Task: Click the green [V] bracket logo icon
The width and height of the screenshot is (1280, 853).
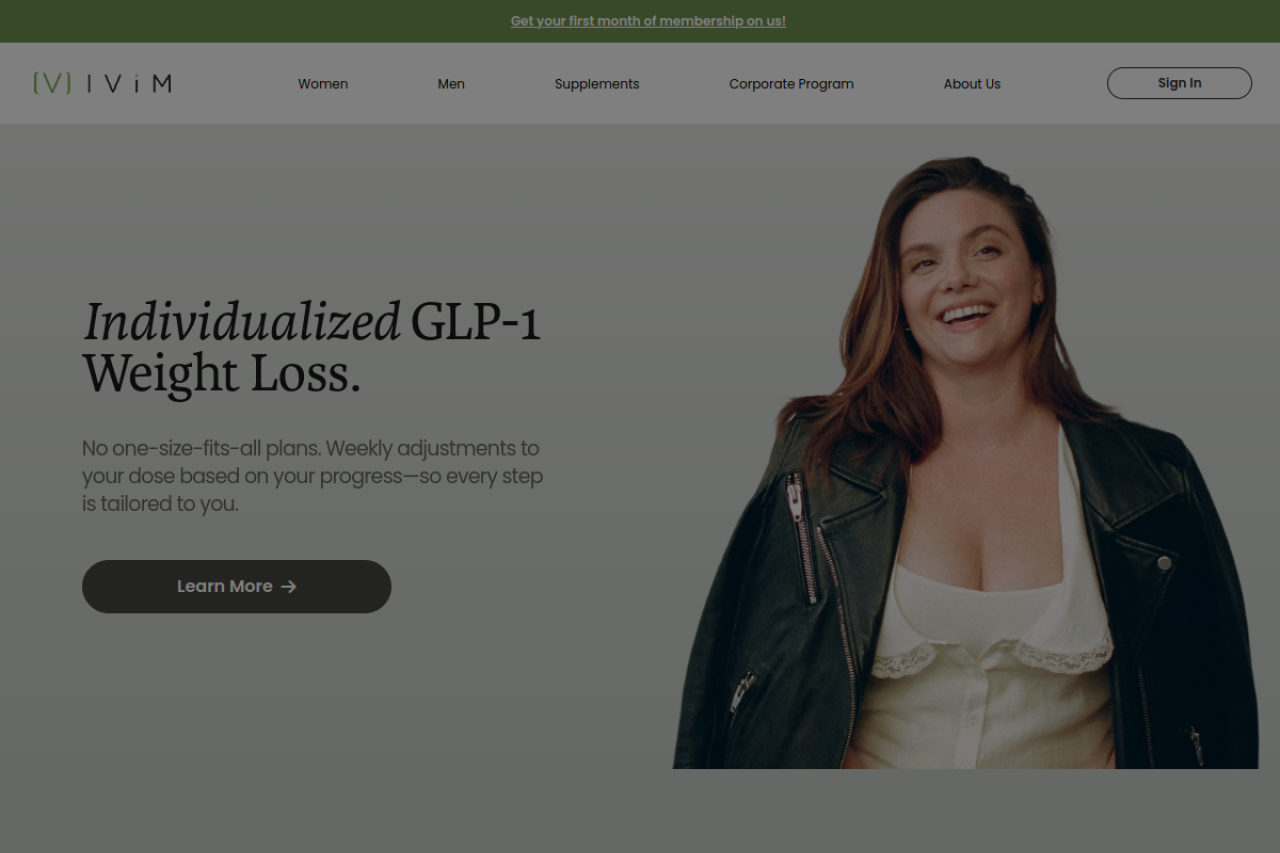Action: 51,83
